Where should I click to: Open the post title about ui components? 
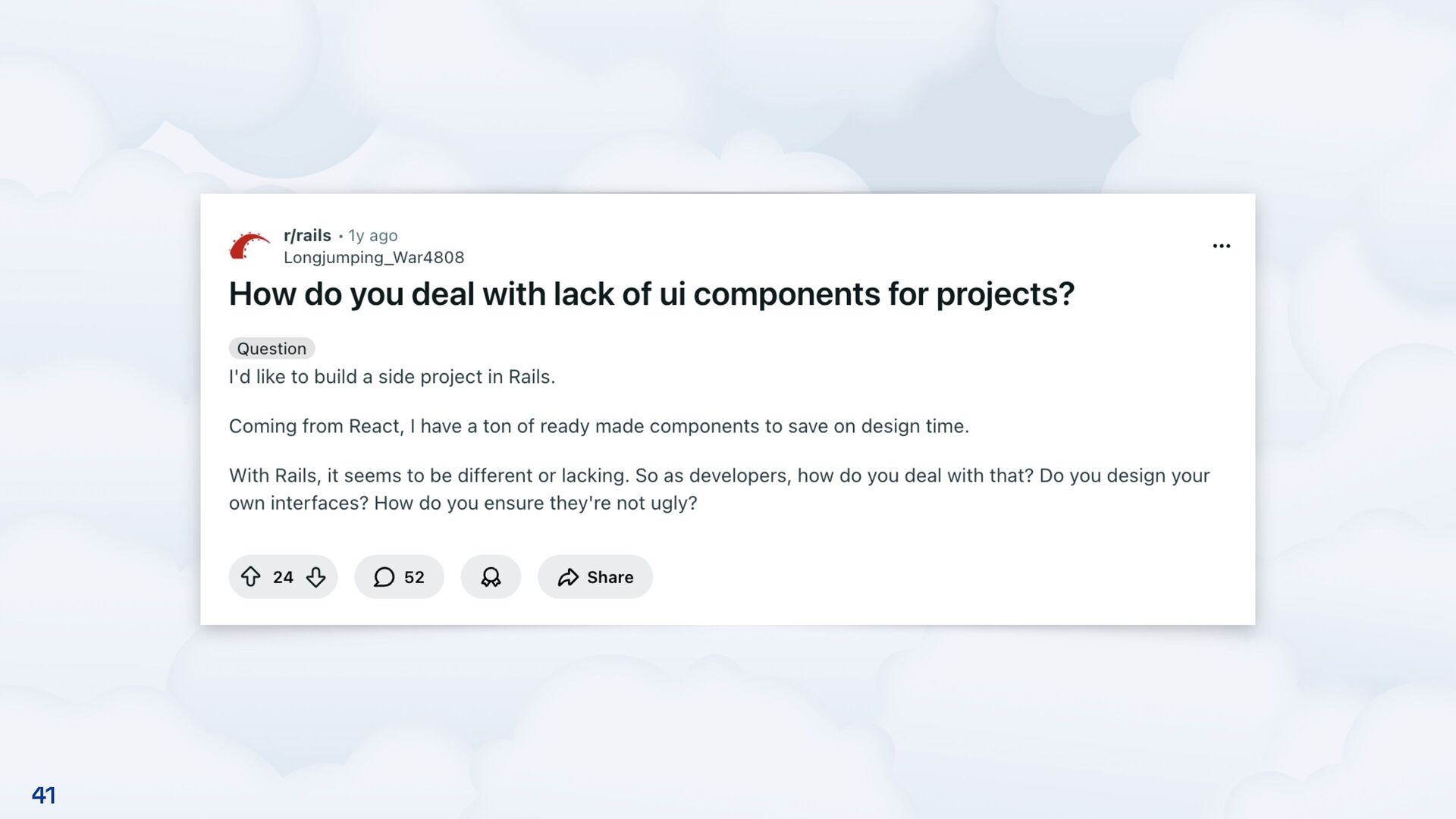651,294
